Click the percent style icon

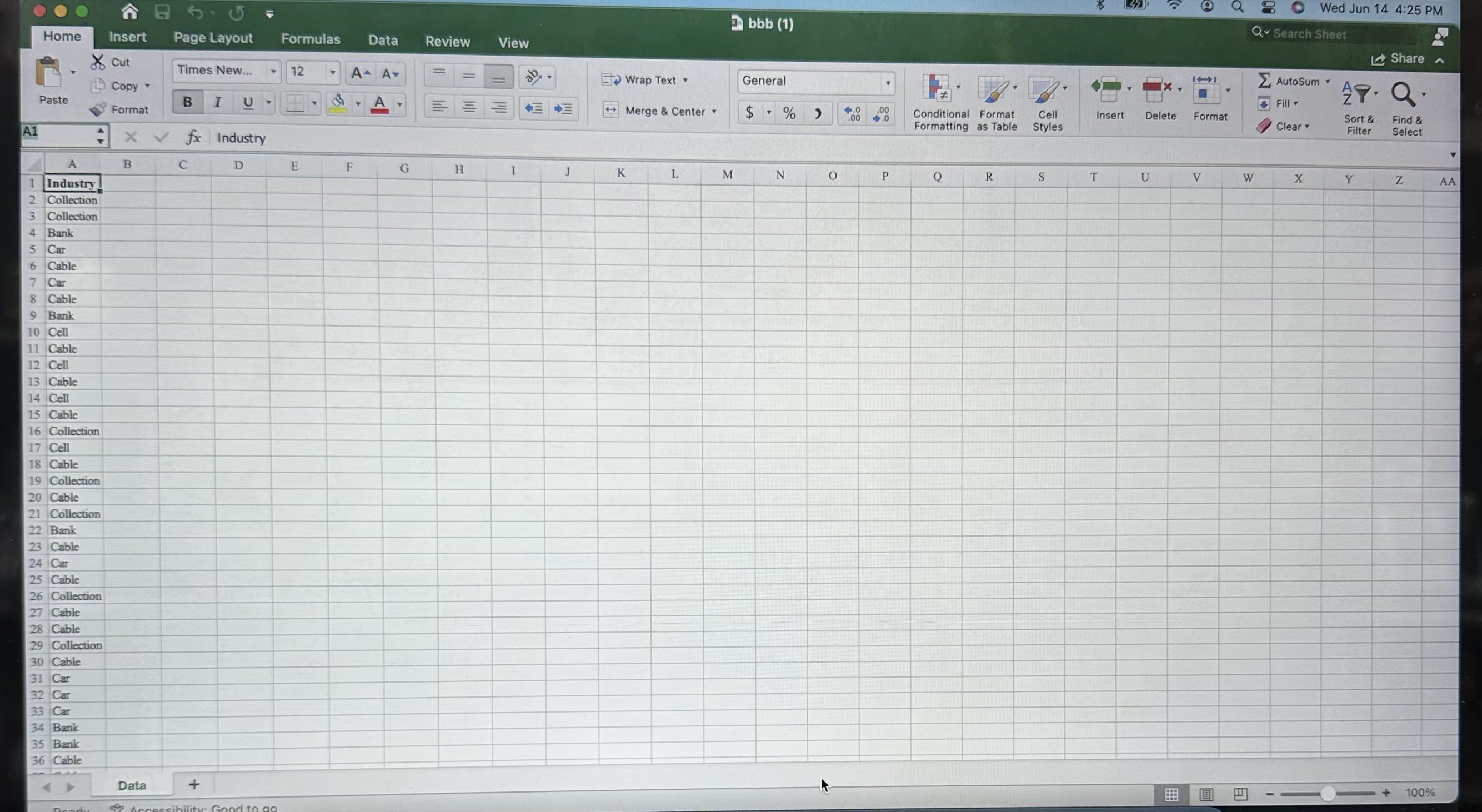click(x=789, y=113)
